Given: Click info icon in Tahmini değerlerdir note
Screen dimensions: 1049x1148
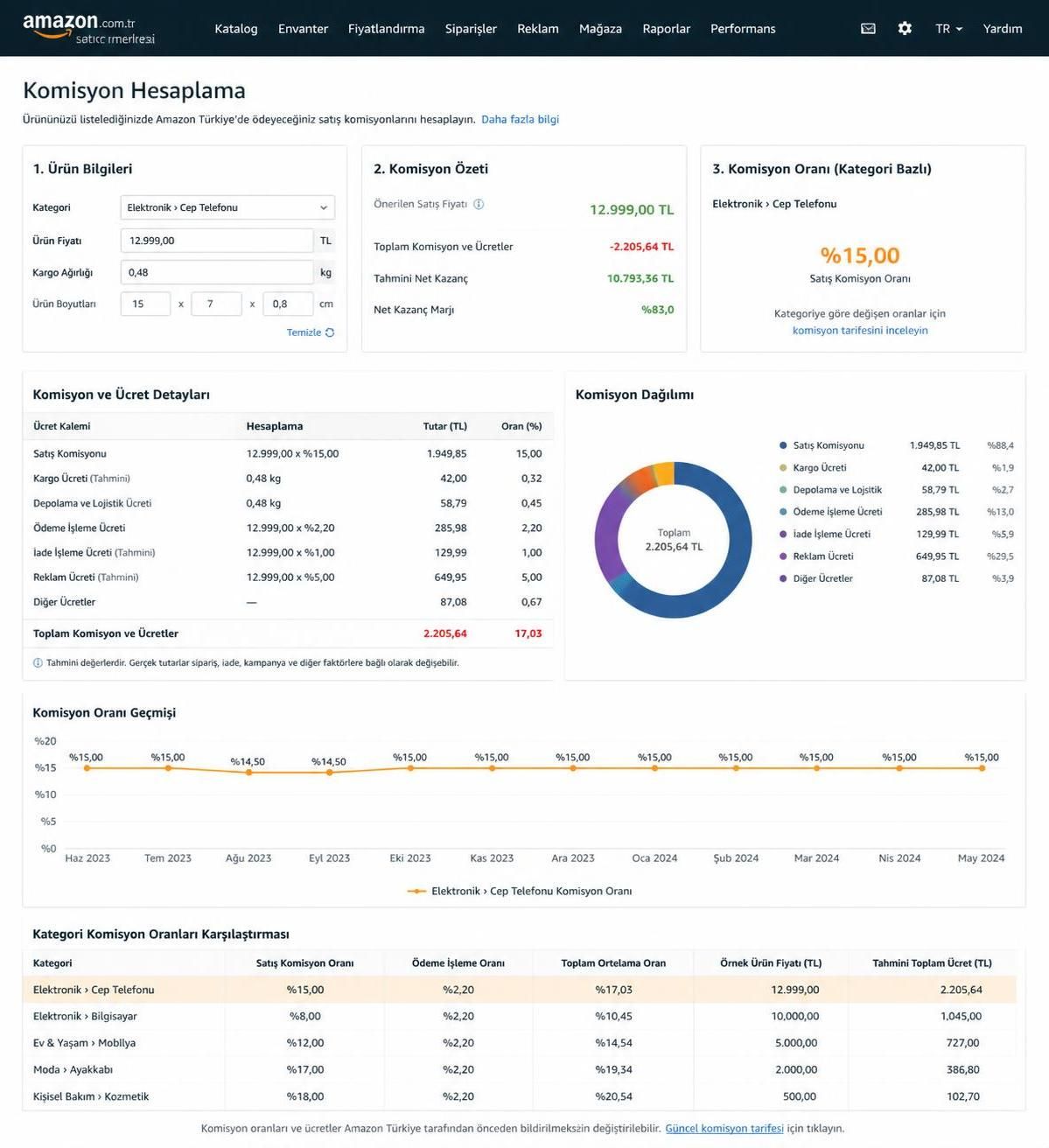Looking at the screenshot, I should [38, 663].
